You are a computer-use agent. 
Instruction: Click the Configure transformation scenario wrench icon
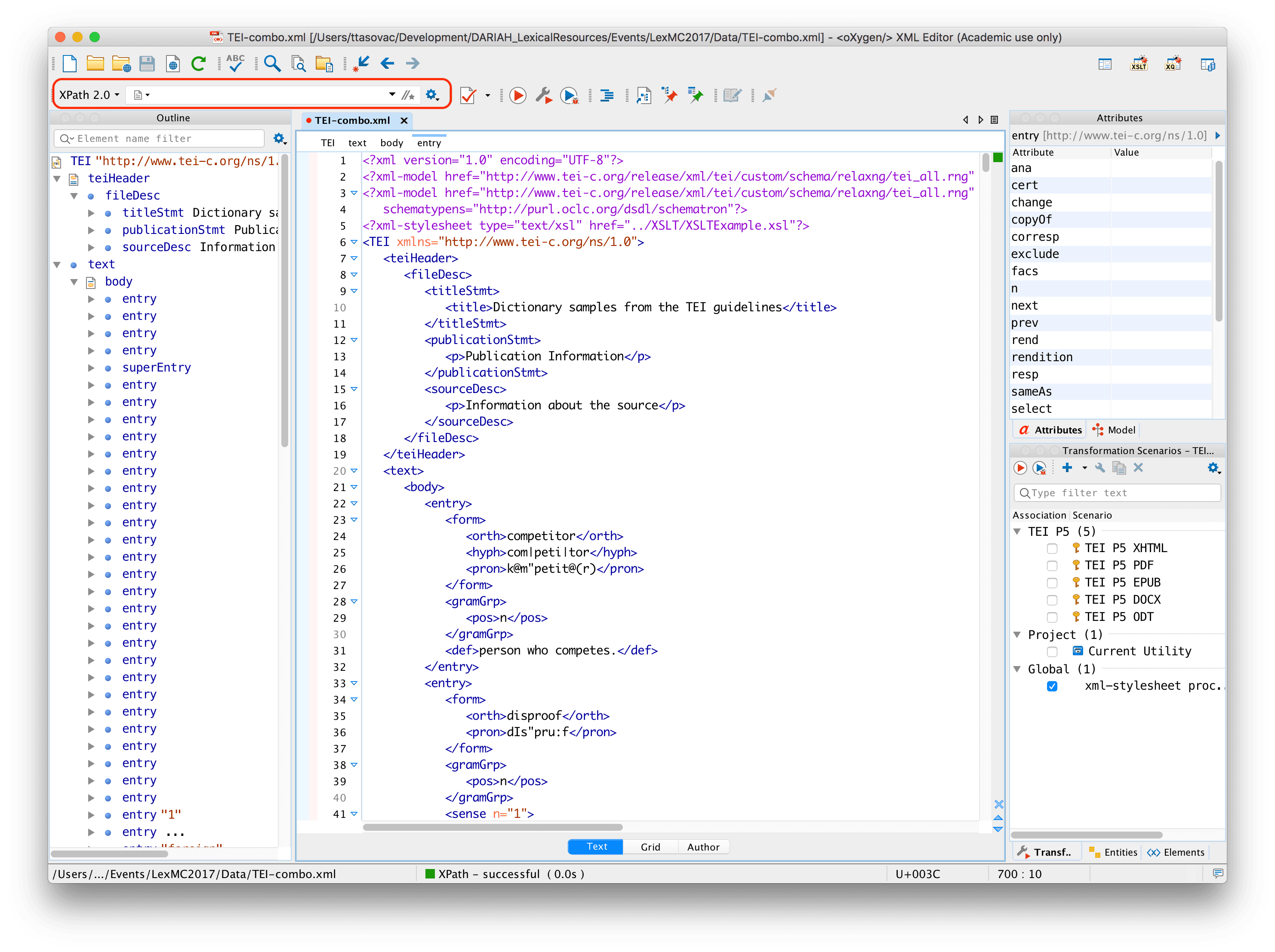tap(543, 95)
